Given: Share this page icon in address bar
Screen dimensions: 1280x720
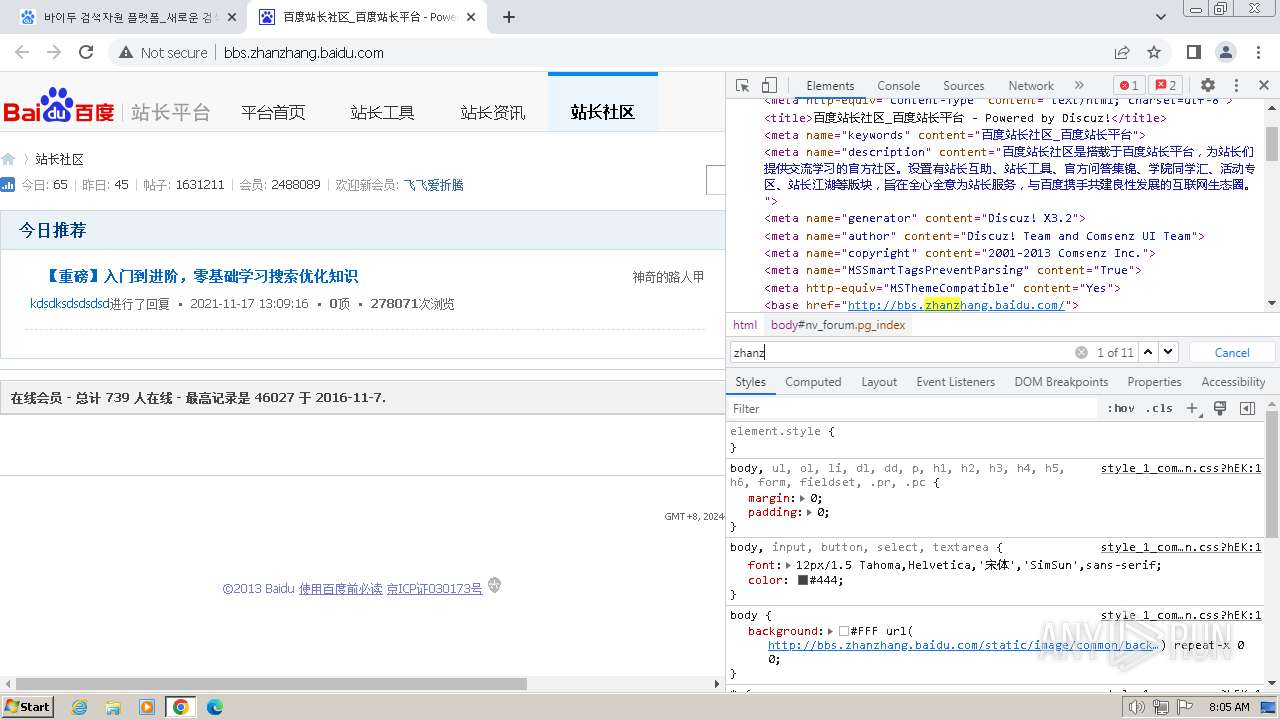Looking at the screenshot, I should tap(1122, 52).
